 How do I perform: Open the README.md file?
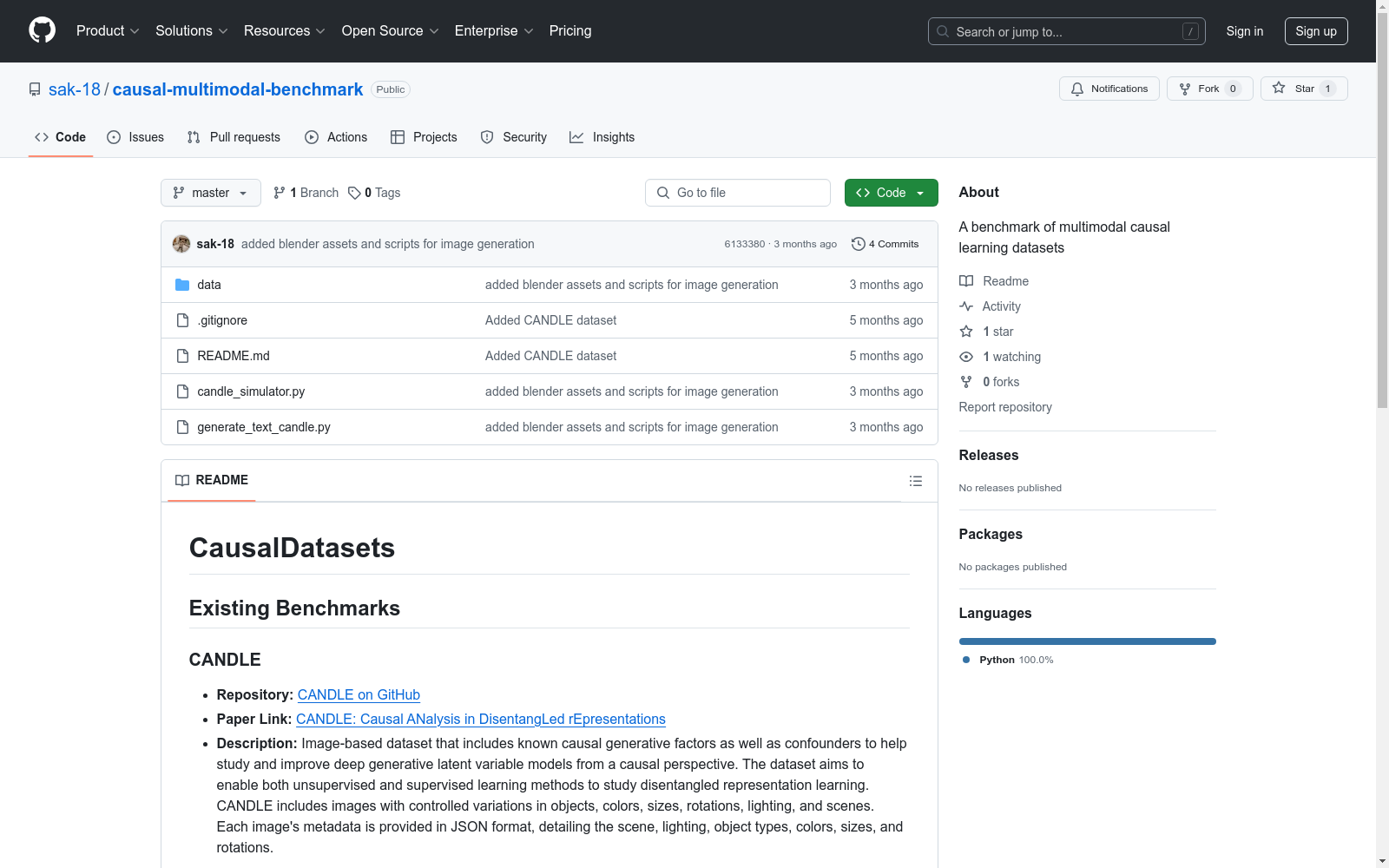point(234,356)
